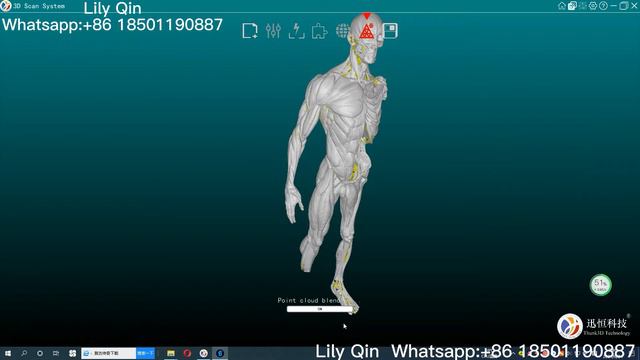Screen dimensions: 640x360
Task: Click the taskbar search magnifier icon
Action: [24, 353]
